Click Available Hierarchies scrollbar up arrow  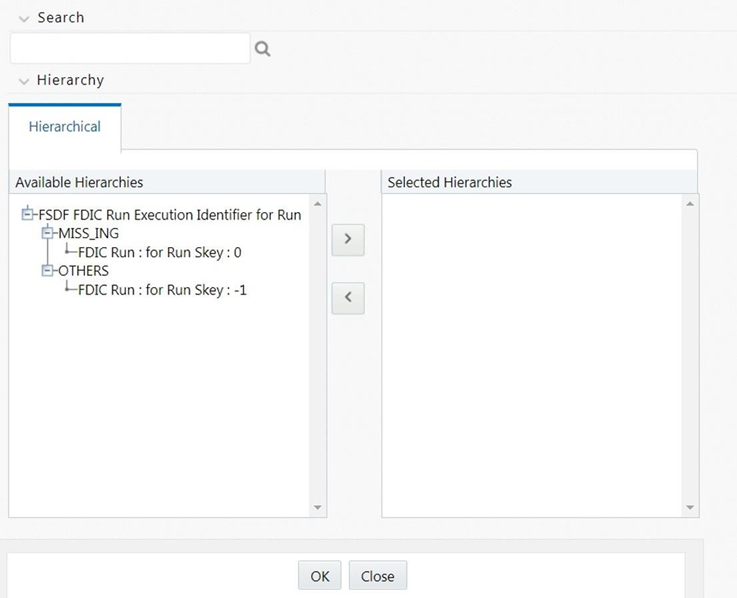pyautogui.click(x=318, y=204)
